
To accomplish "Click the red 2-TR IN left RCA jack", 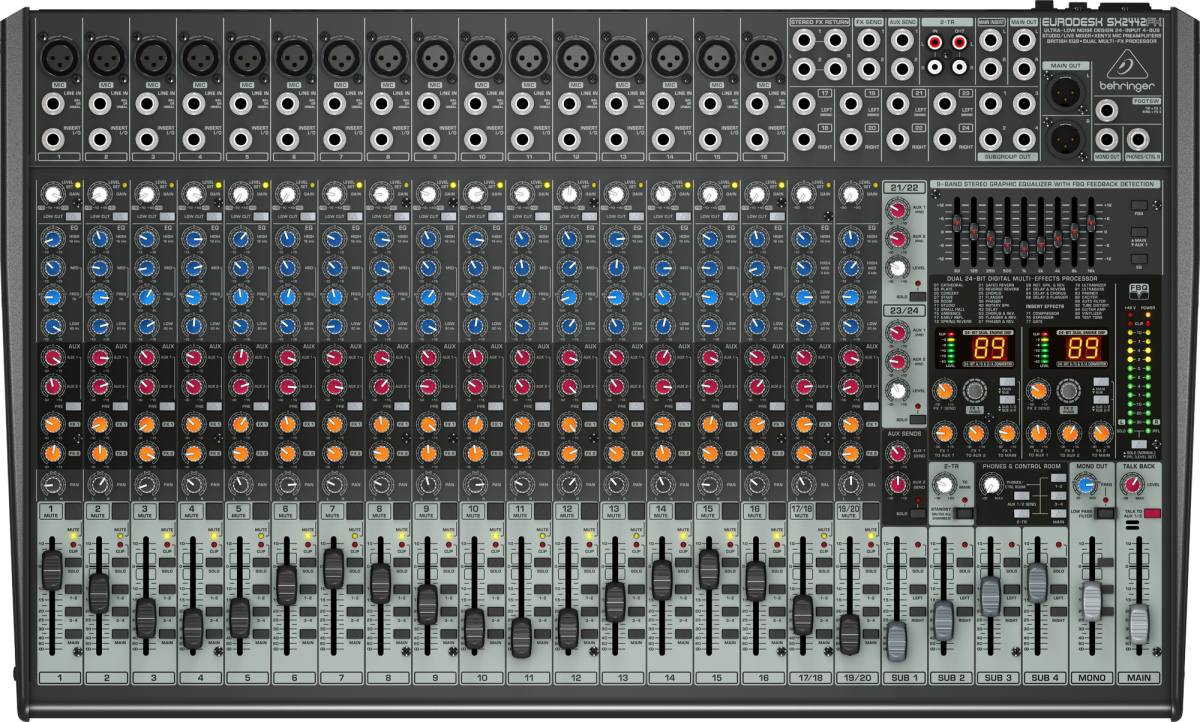I will tap(935, 46).
